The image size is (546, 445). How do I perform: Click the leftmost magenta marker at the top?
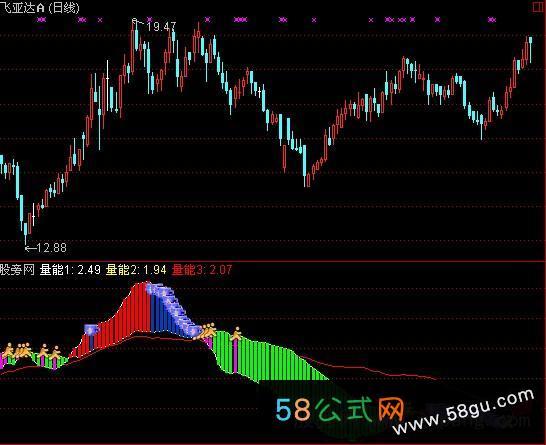point(41,20)
